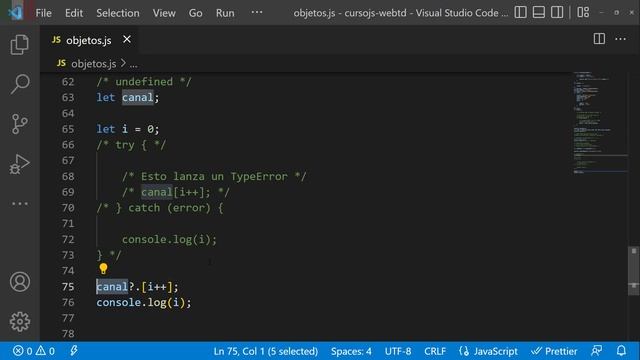
Task: Change file encoding UTF-8
Action: point(398,351)
